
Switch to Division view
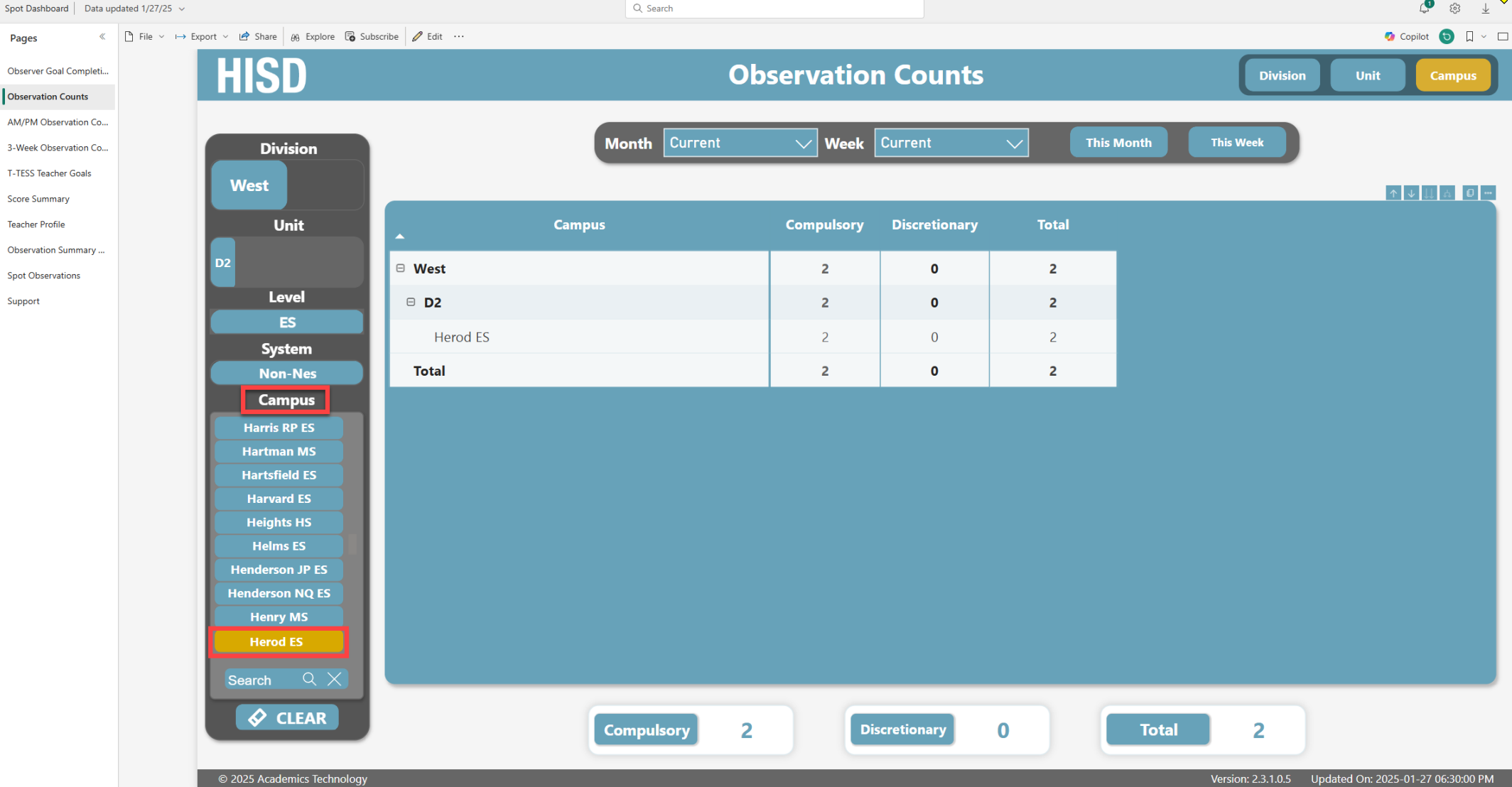tap(1282, 75)
